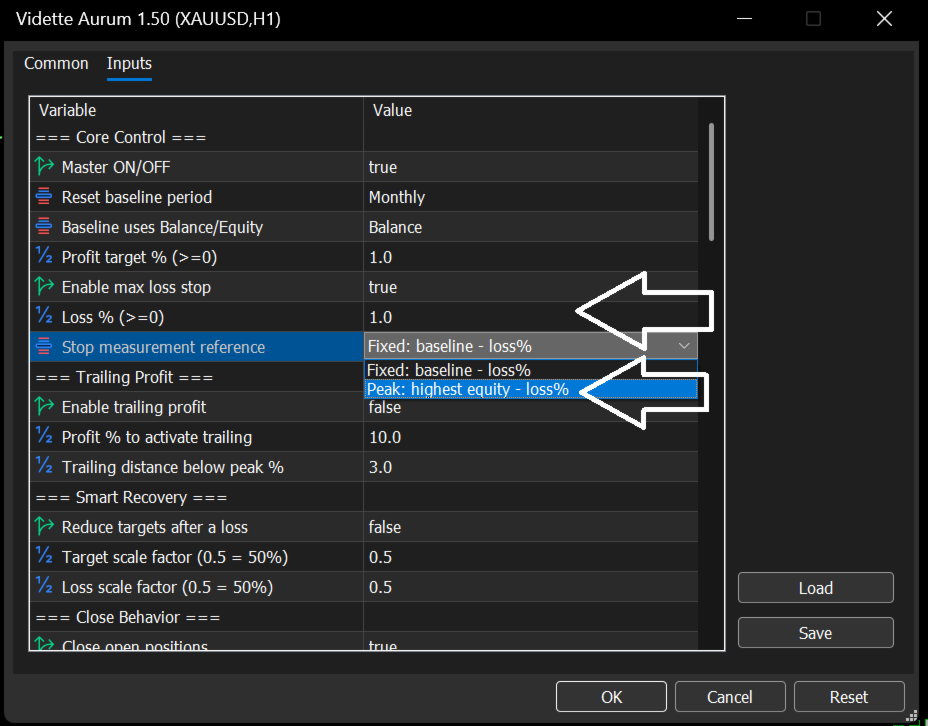Collapse the Stop measurement reference dropdown arrow
The image size is (928, 726).
point(684,346)
